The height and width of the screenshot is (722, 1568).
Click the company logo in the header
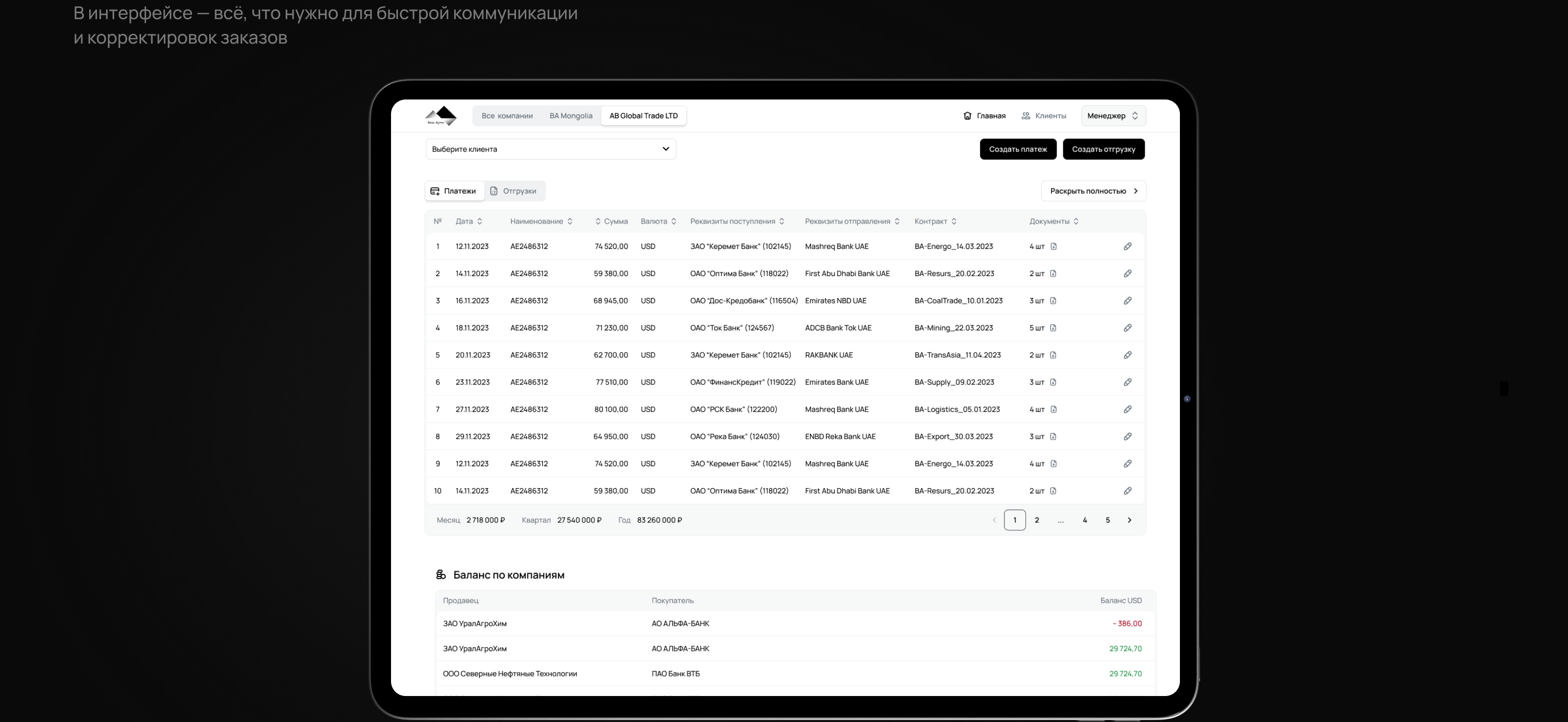pos(441,116)
